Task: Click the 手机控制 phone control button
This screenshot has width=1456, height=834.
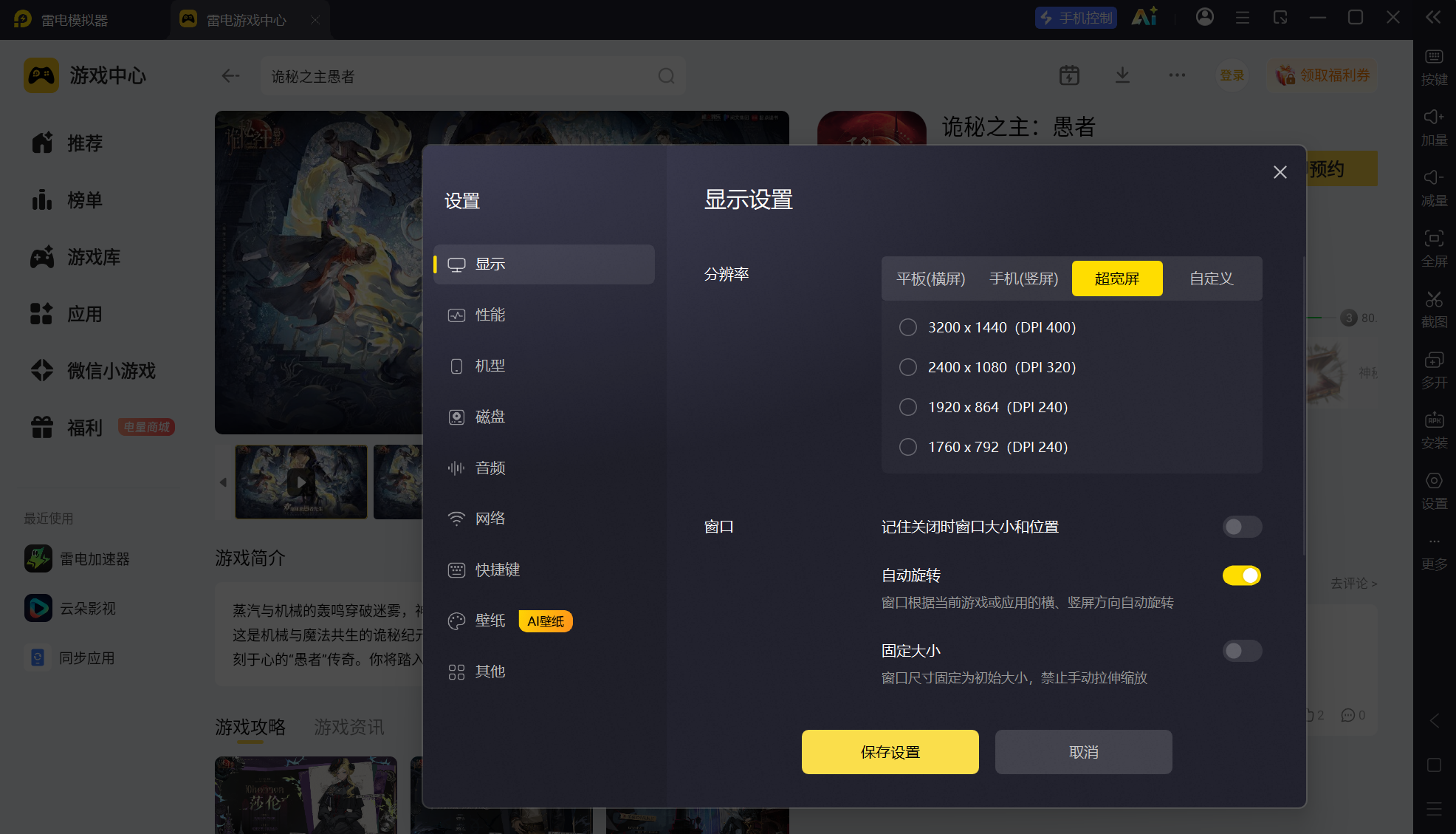Action: (x=1076, y=18)
